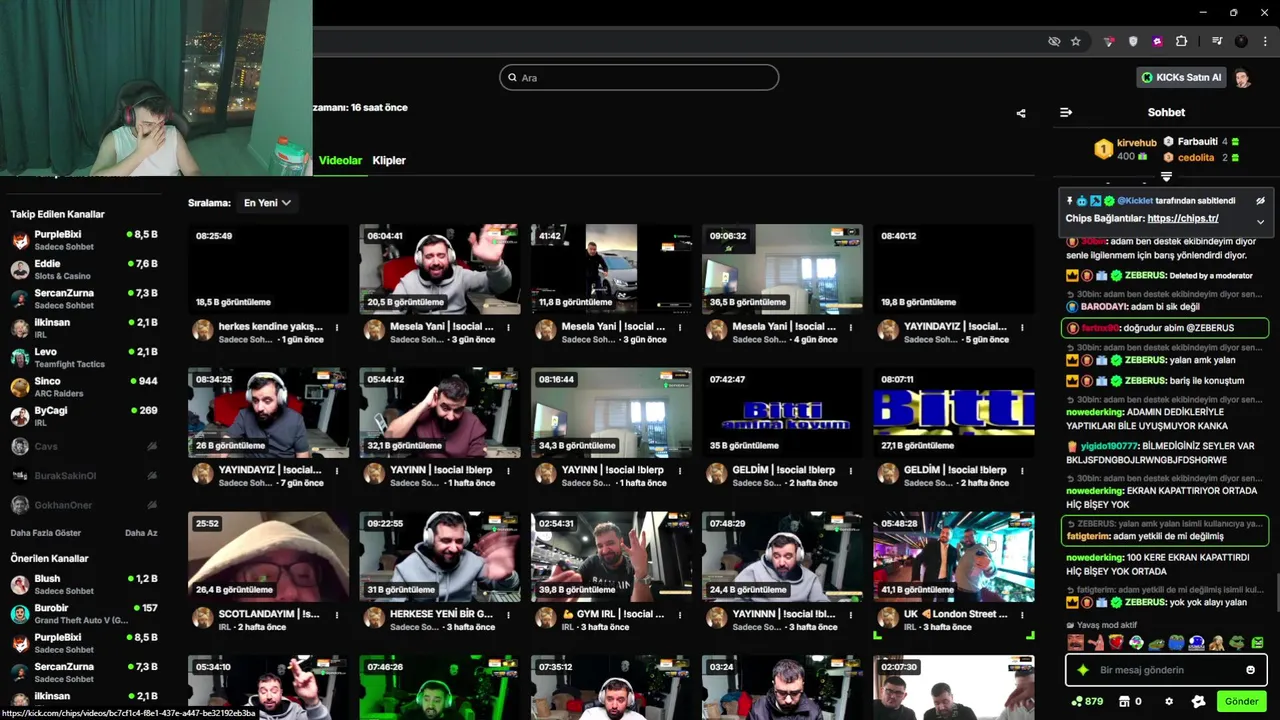Click the shield extension icon in browser toolbar
Image resolution: width=1280 pixels, height=720 pixels.
point(1133,41)
